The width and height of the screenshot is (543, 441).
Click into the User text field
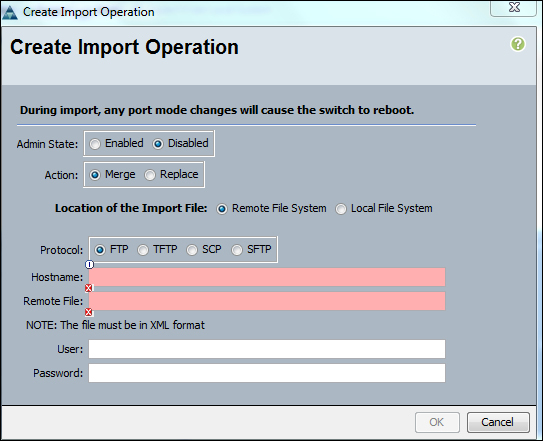click(x=267, y=349)
